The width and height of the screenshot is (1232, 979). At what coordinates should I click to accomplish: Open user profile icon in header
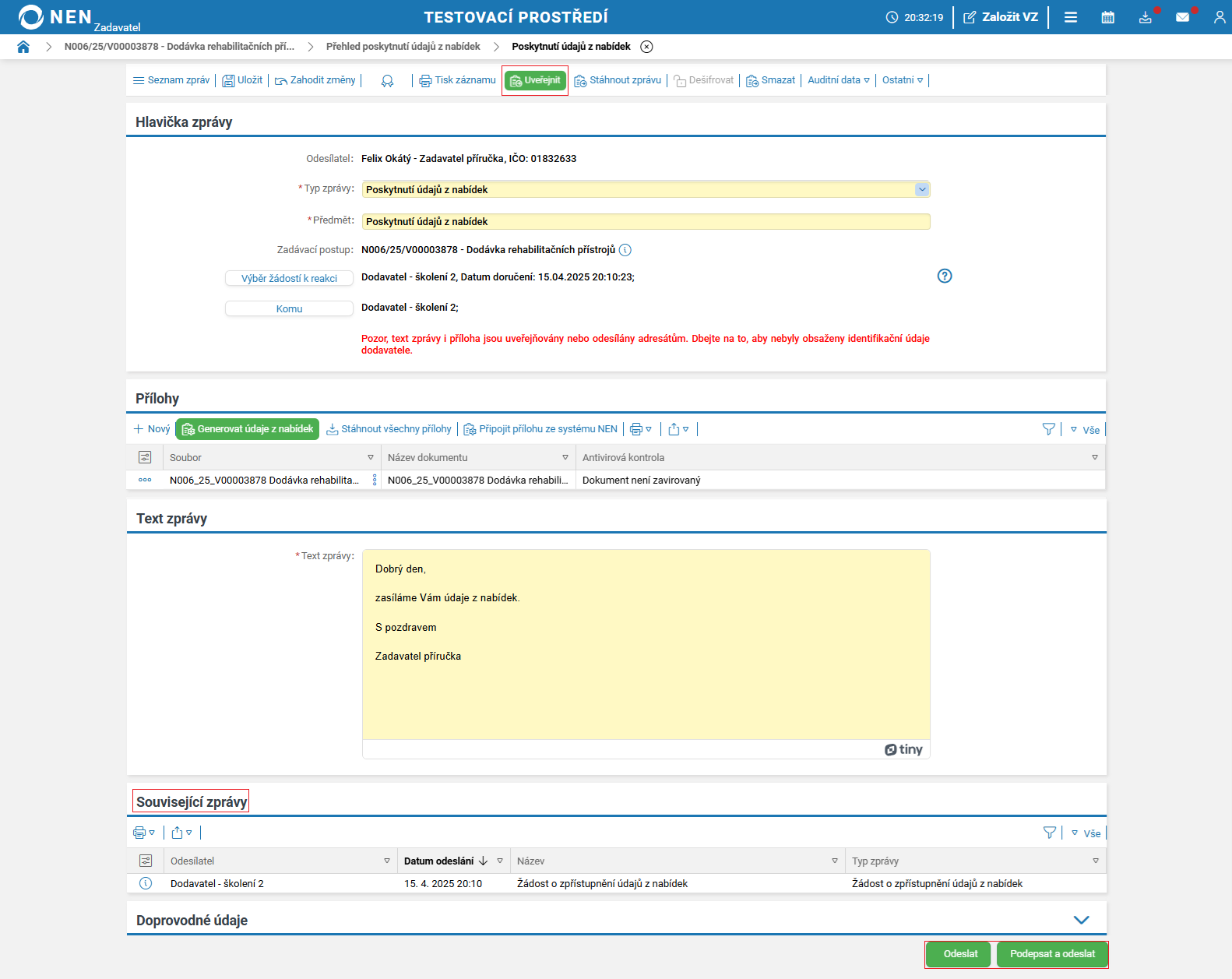point(1219,17)
